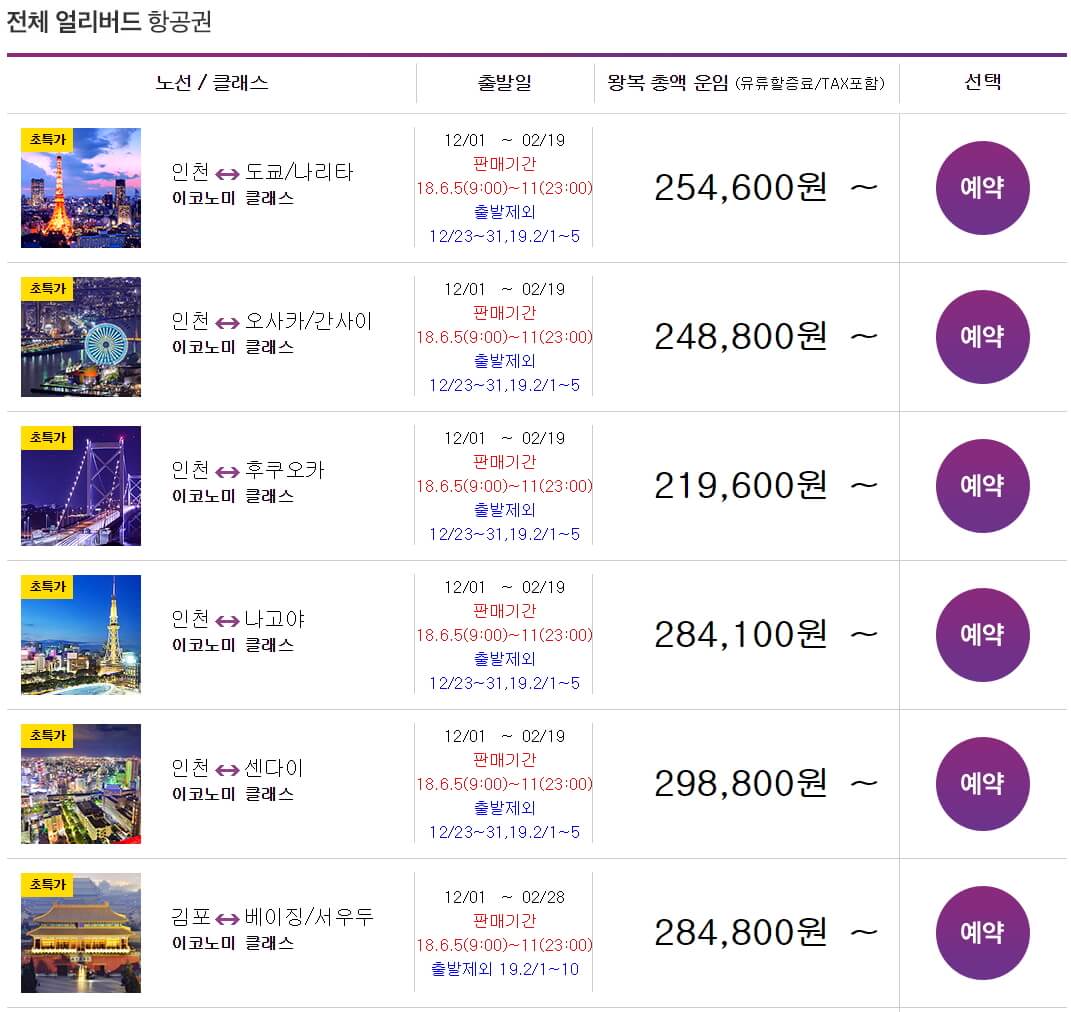Click the two-way arrow icon beside 나고야
Image resolution: width=1071 pixels, height=1012 pixels.
[x=227, y=620]
